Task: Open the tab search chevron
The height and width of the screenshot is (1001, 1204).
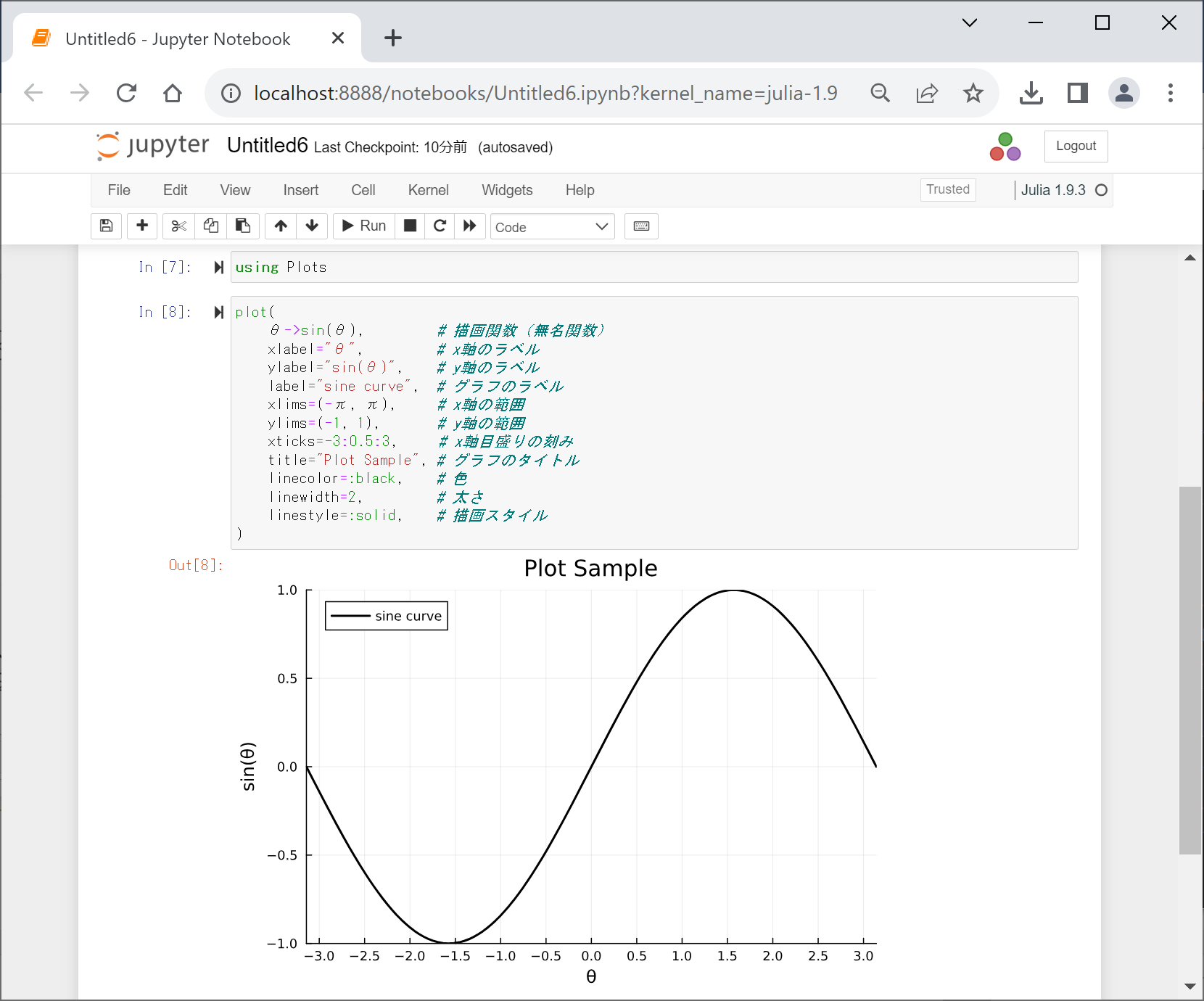Action: pyautogui.click(x=969, y=22)
